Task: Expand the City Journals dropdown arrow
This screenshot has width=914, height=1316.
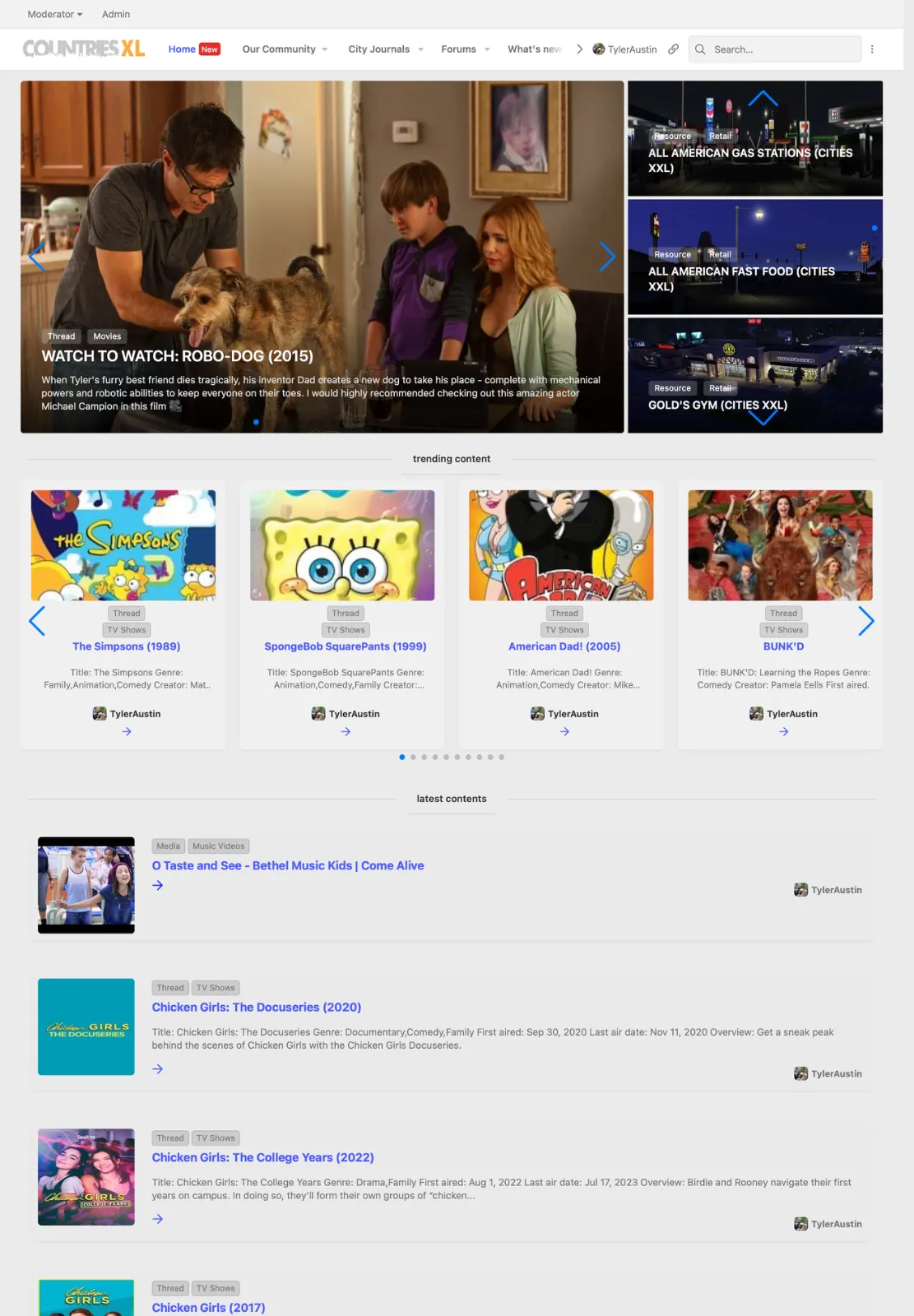Action: pos(420,49)
